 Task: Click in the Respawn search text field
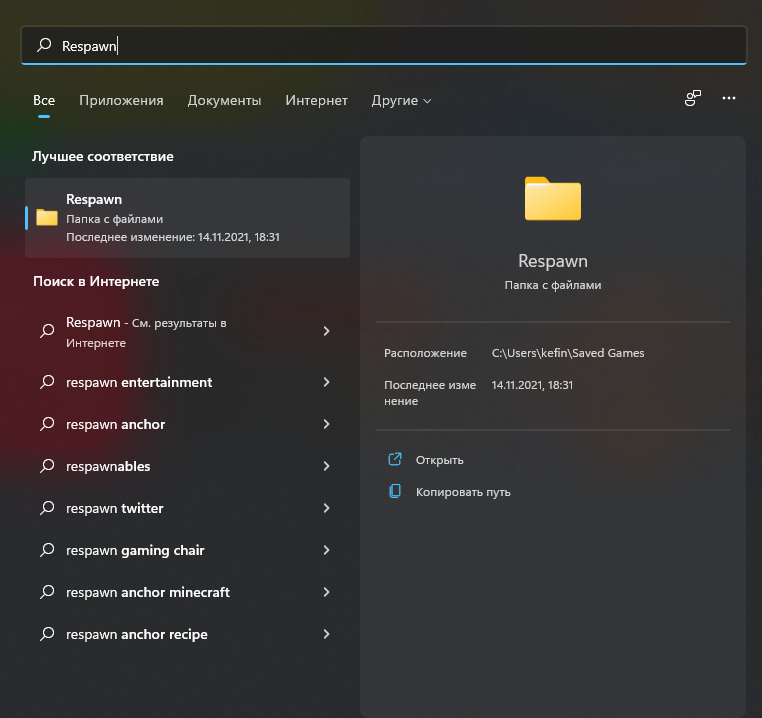click(400, 45)
